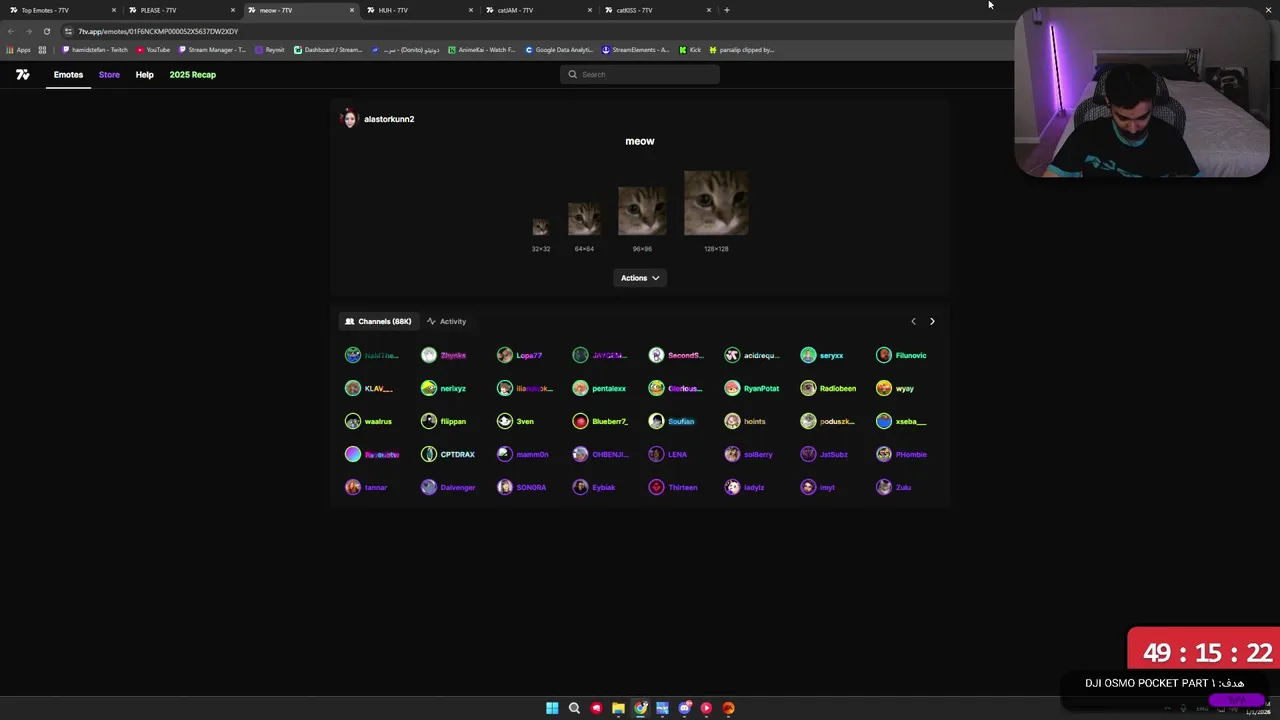Open the Kick bookmark
The height and width of the screenshot is (720, 1280).
[x=690, y=50]
